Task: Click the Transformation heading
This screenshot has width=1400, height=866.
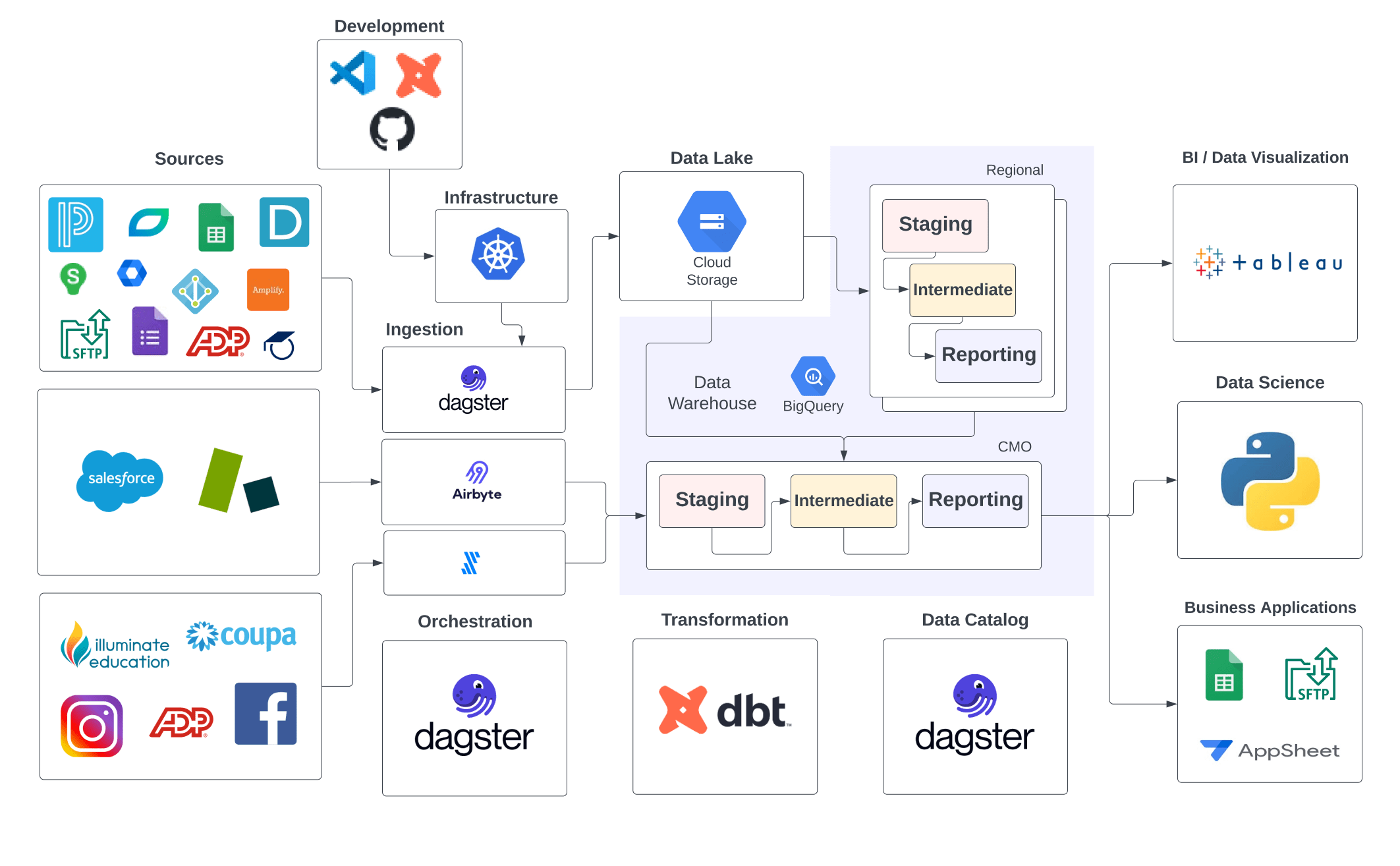Action: point(725,620)
